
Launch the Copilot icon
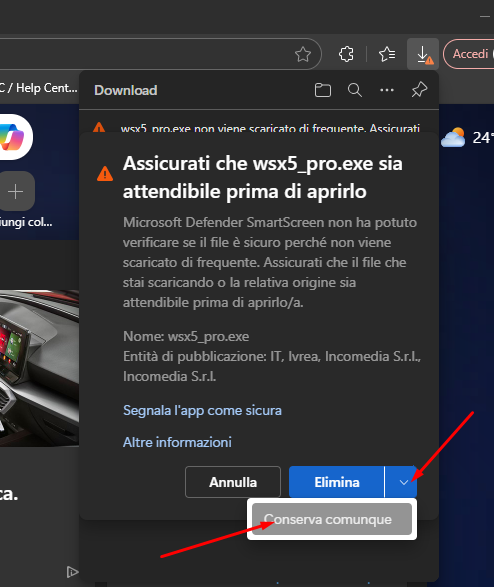click(13, 137)
